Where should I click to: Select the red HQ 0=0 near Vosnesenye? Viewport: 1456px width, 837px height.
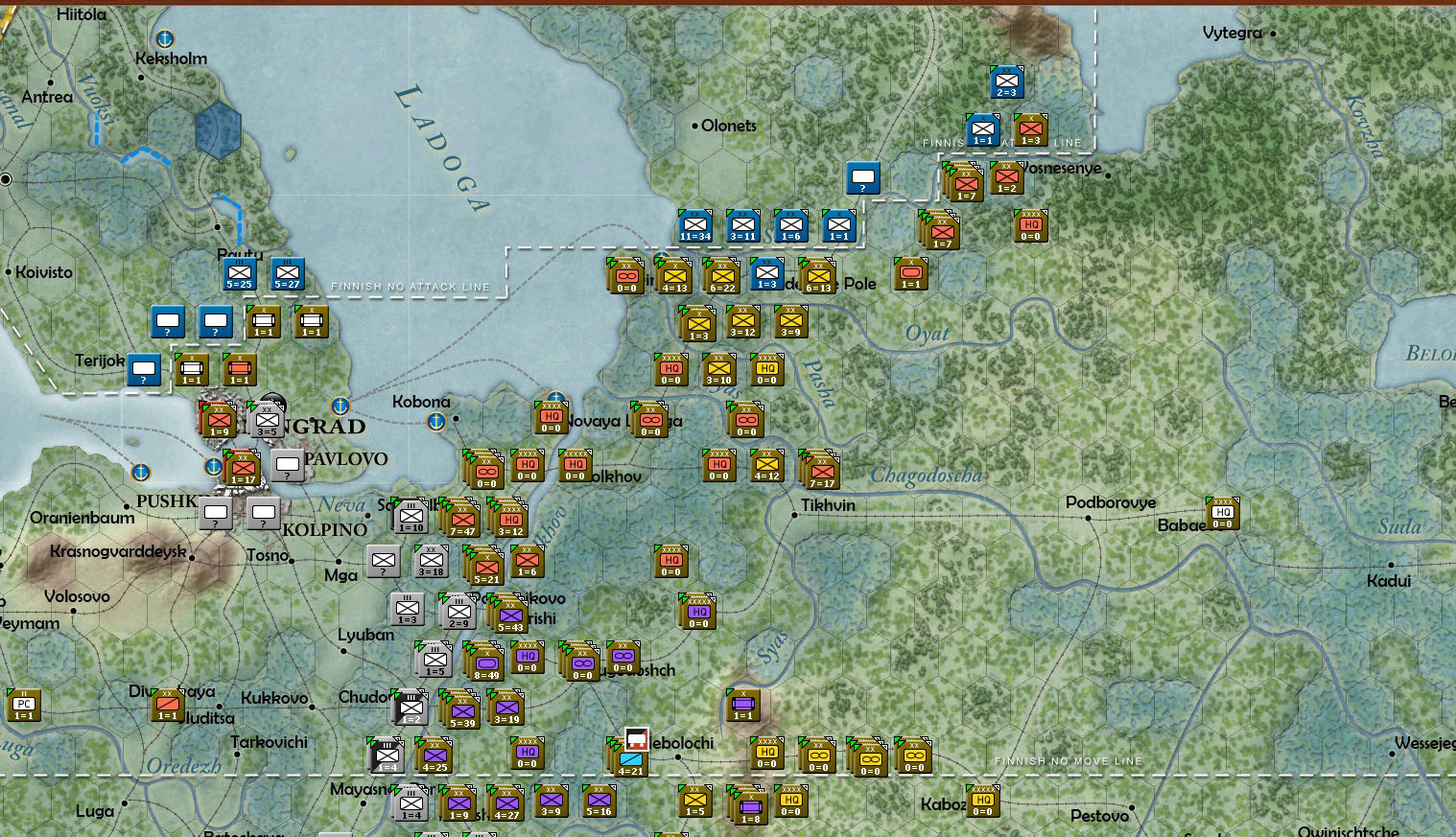click(1031, 226)
